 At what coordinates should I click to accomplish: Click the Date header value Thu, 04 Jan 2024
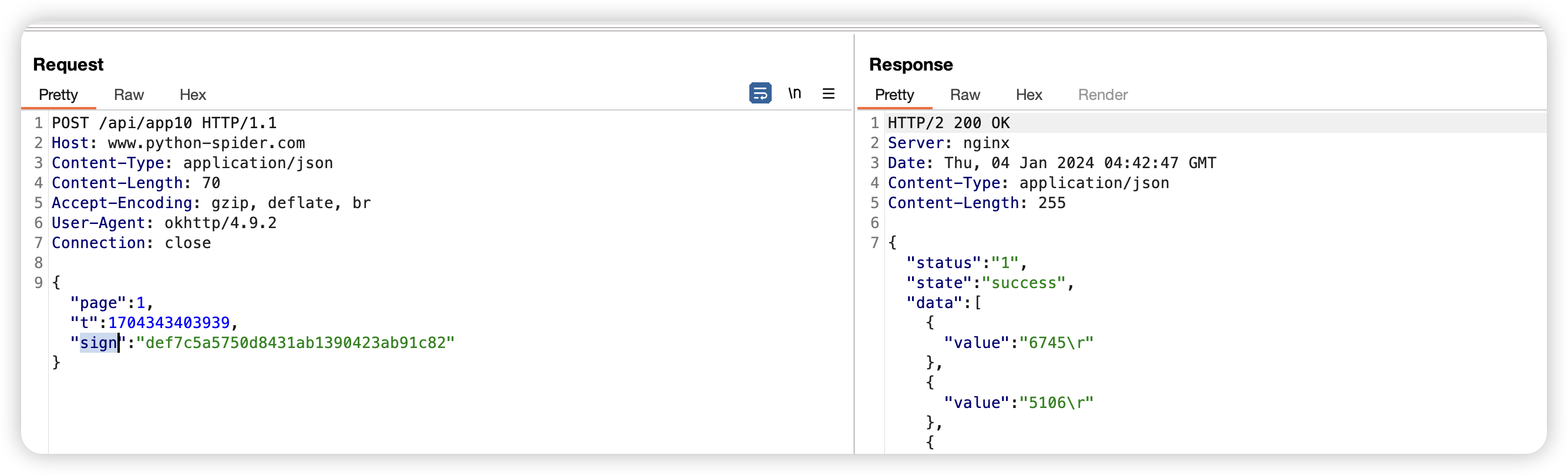[x=1080, y=163]
